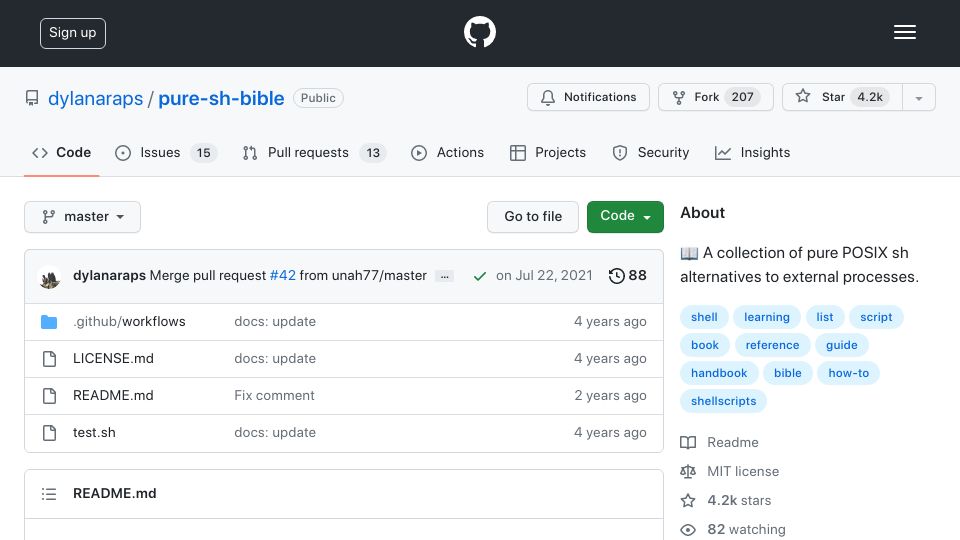Click the Notifications bell button

pos(588,97)
